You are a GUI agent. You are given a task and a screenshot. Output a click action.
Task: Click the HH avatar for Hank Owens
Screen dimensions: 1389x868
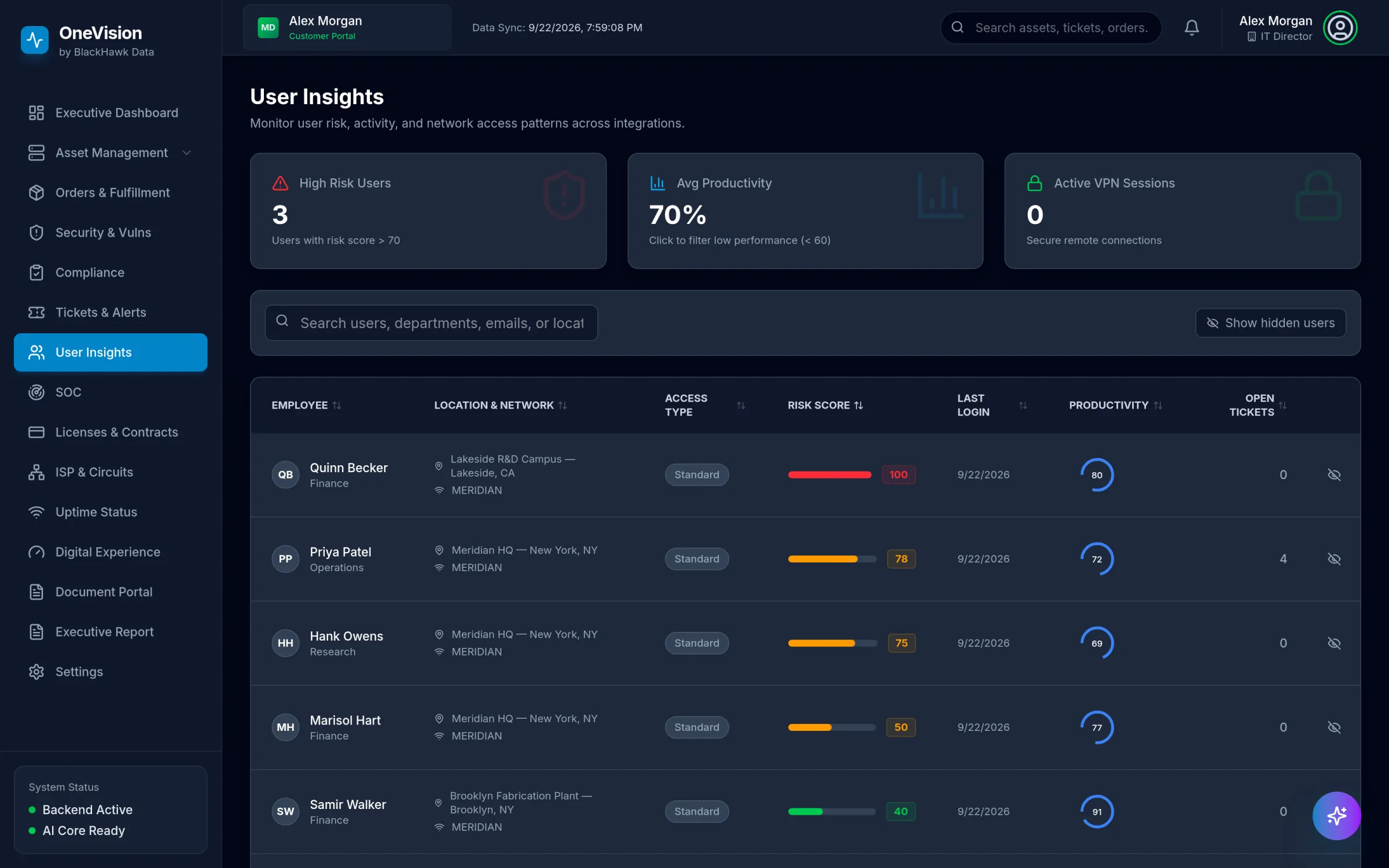click(285, 643)
